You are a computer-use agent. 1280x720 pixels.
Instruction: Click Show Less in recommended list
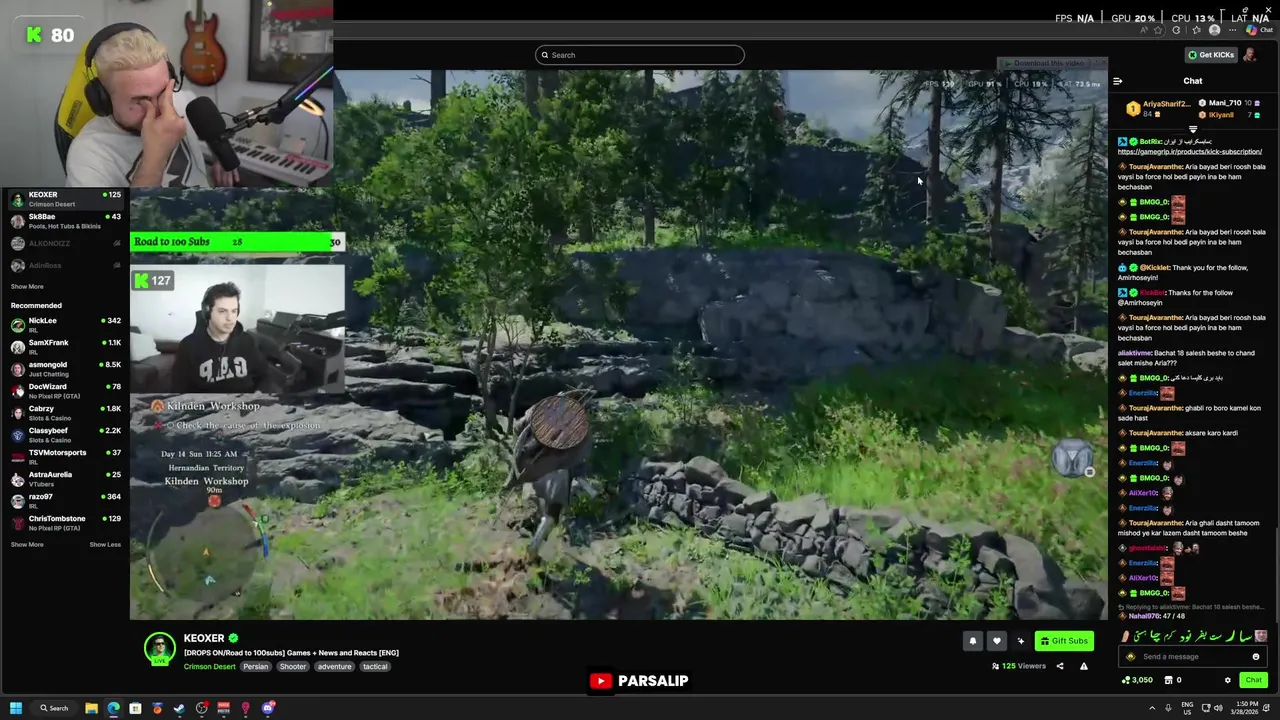click(x=105, y=544)
